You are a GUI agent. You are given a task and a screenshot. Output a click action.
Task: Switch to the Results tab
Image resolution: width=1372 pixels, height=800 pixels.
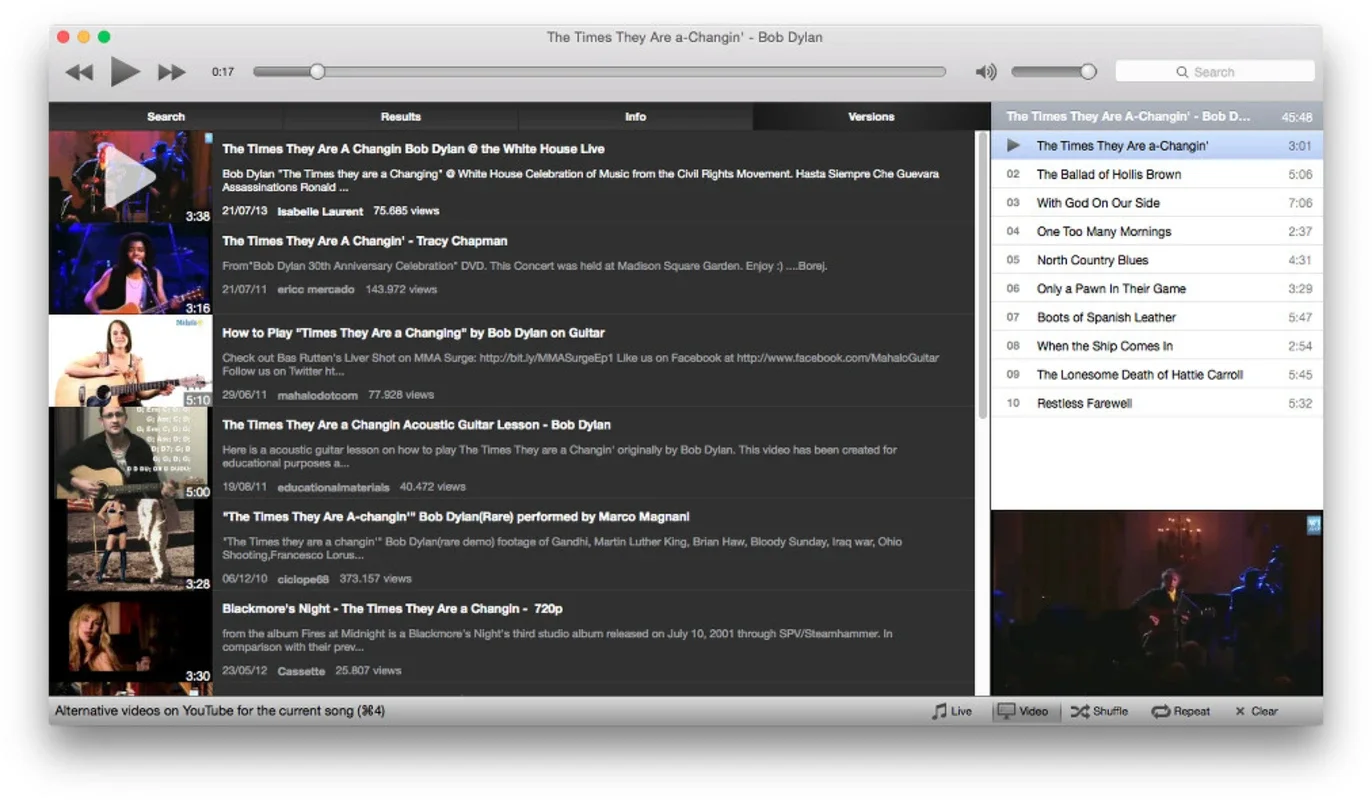point(401,116)
